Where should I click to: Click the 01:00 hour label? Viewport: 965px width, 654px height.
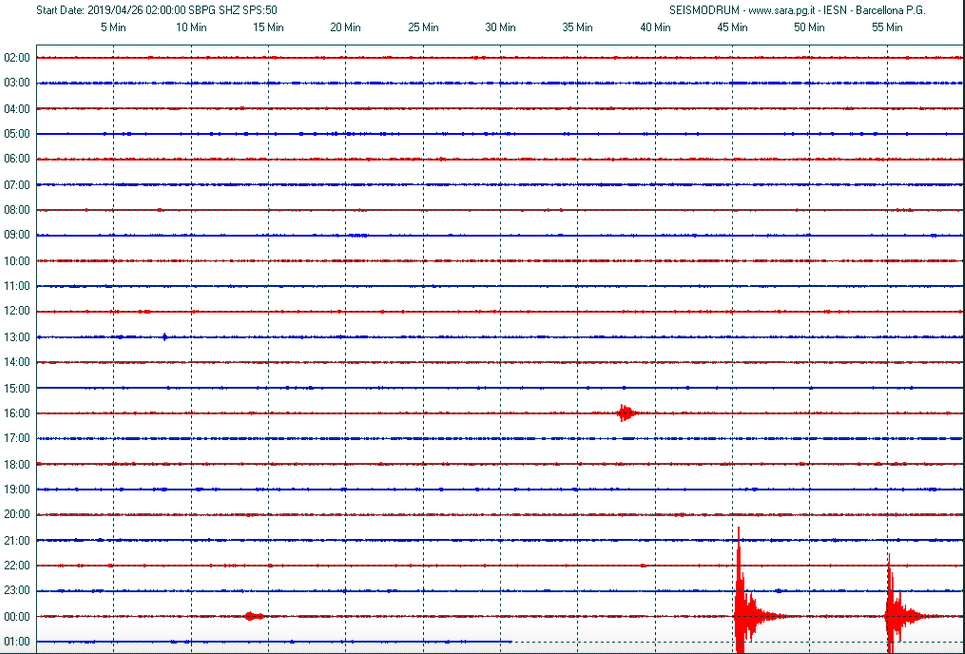point(17,642)
